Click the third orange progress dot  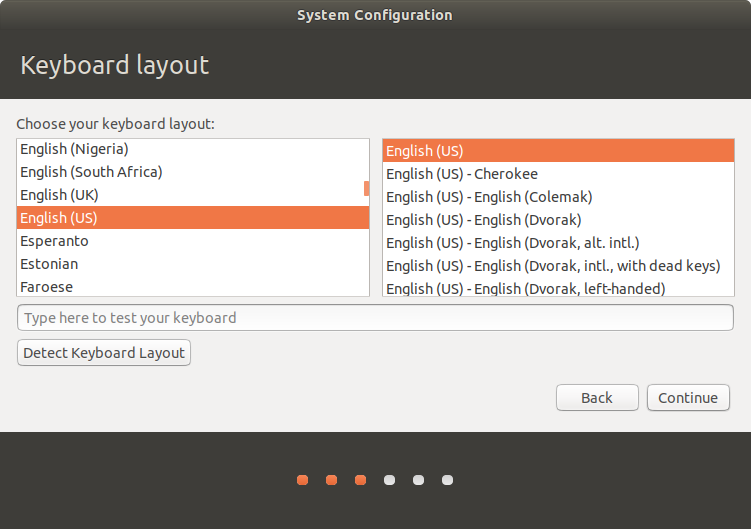(x=360, y=480)
